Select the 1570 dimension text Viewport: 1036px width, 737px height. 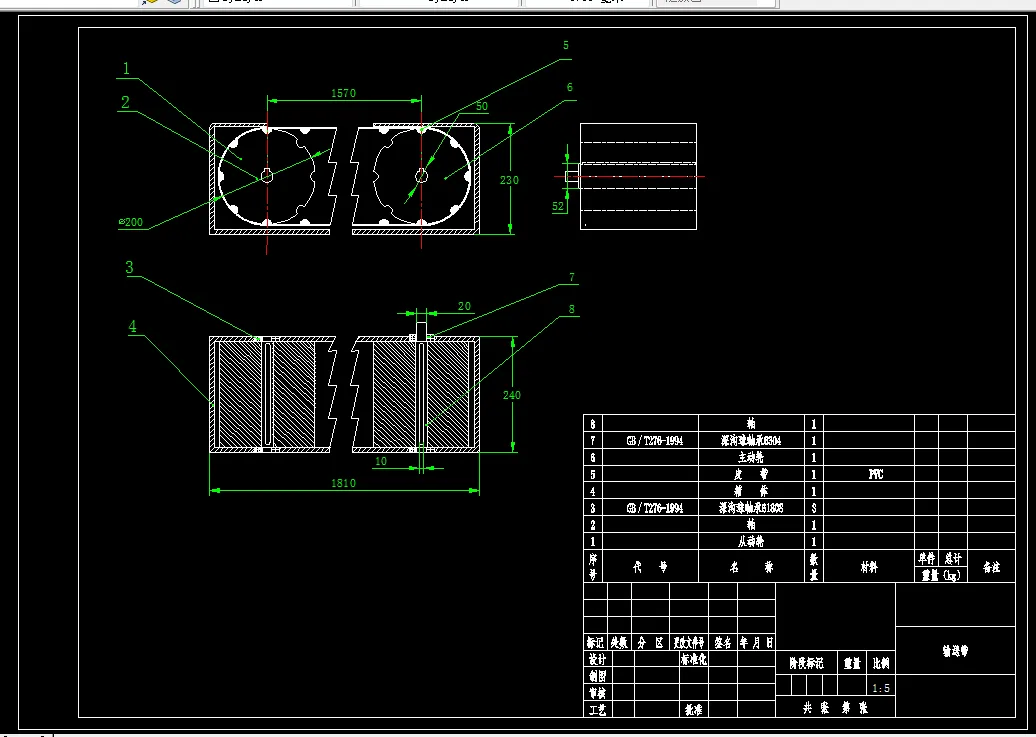coord(344,93)
